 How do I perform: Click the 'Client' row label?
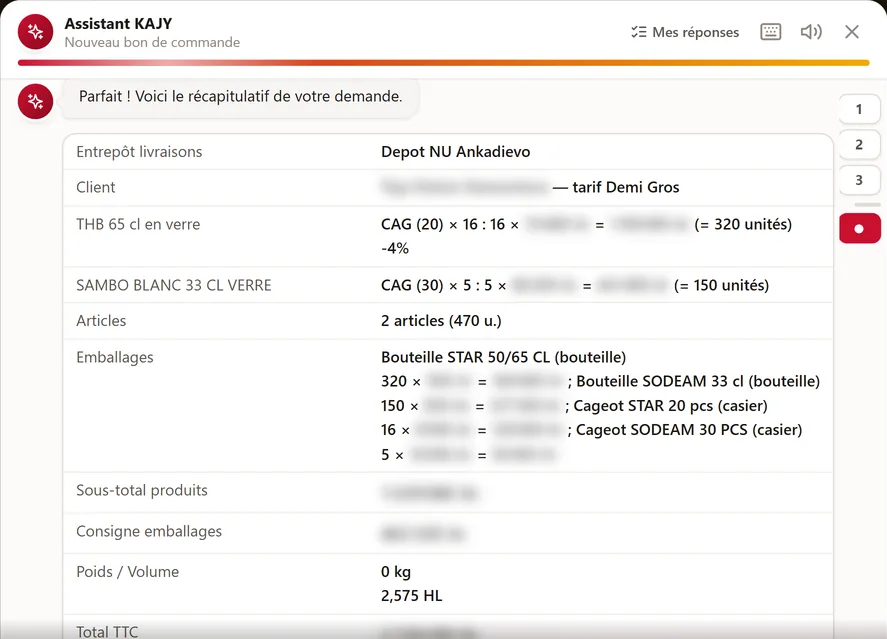pyautogui.click(x=96, y=187)
